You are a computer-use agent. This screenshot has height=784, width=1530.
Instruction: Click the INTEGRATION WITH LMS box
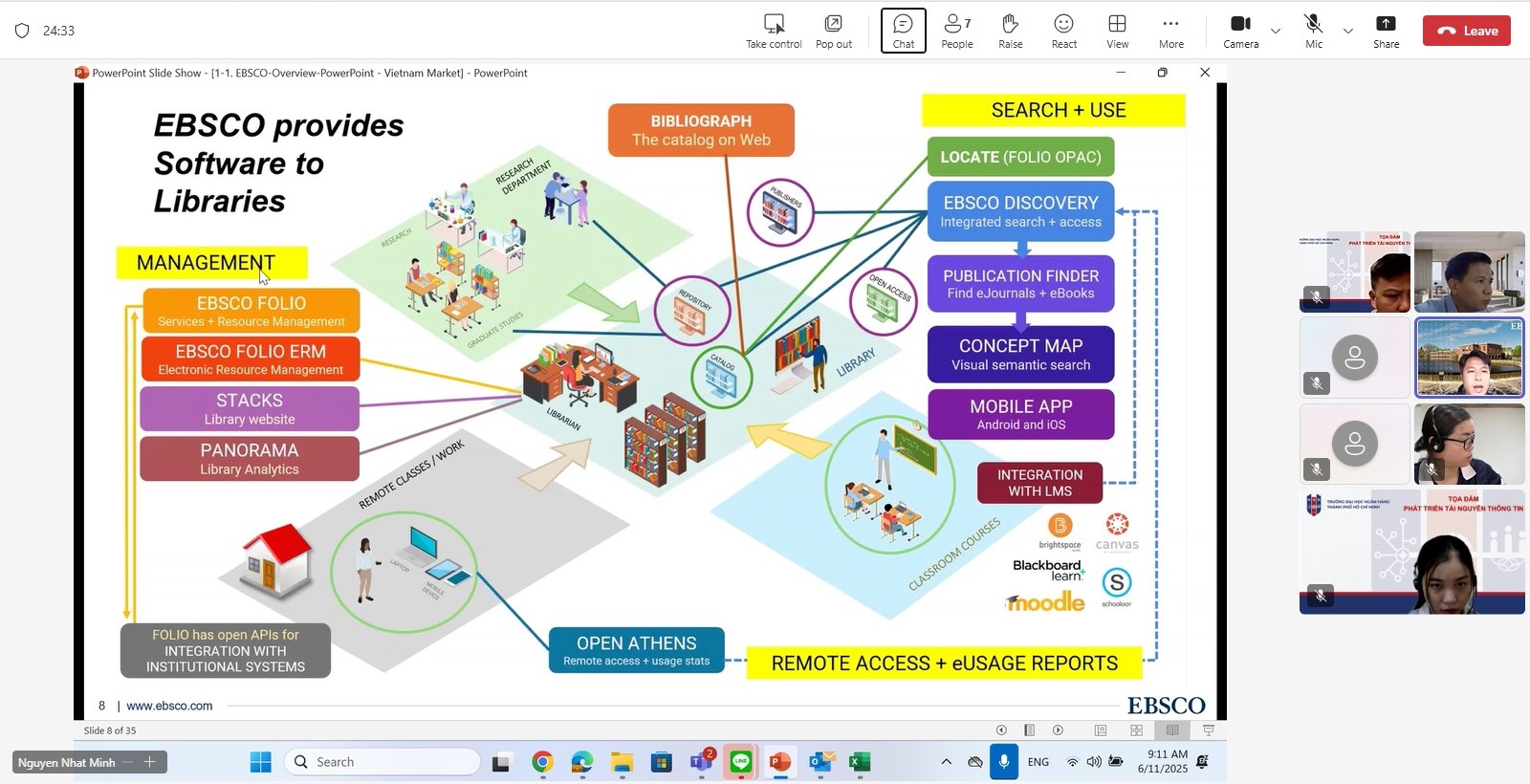pyautogui.click(x=1039, y=483)
